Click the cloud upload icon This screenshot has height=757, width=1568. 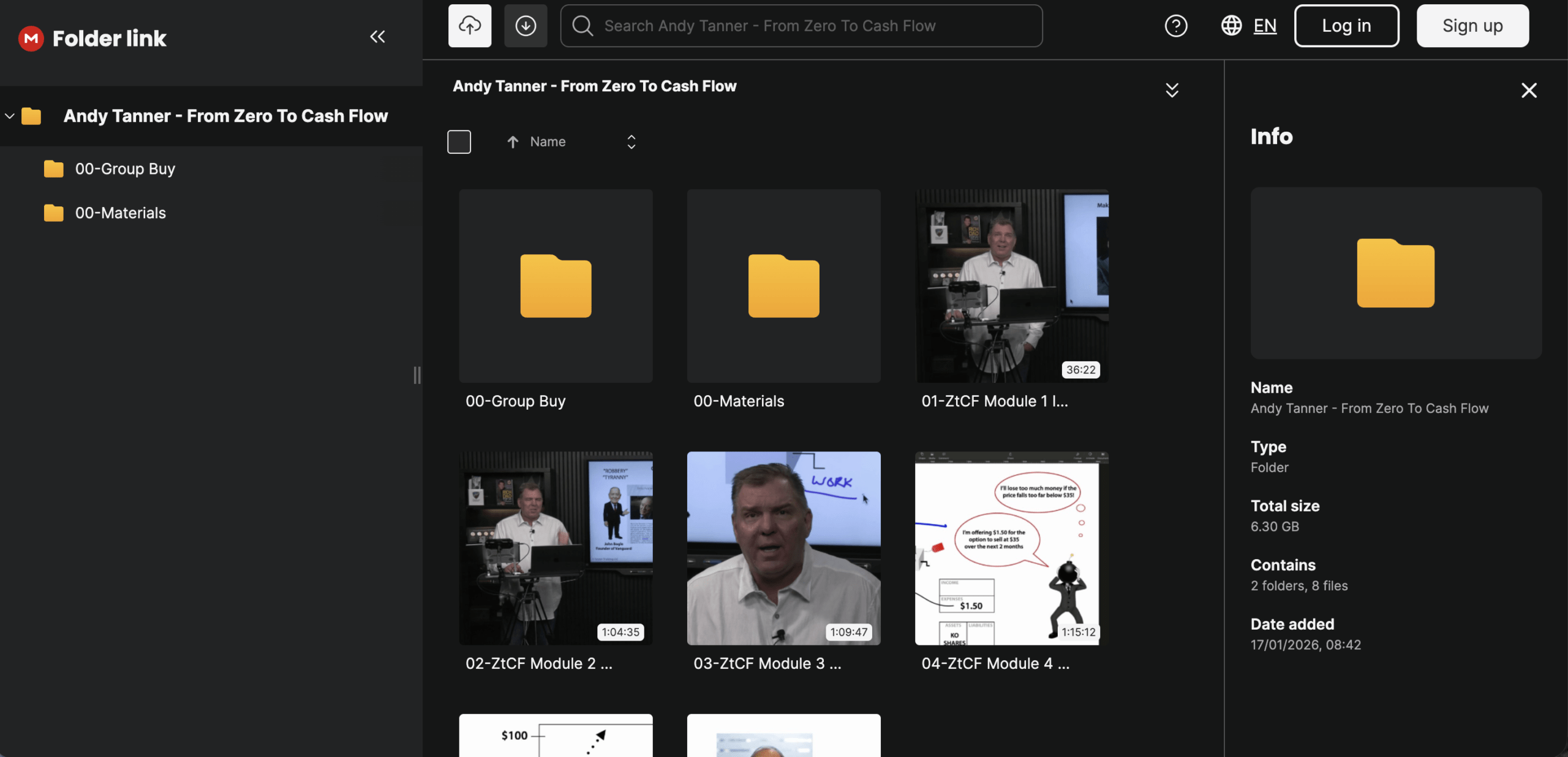[470, 26]
